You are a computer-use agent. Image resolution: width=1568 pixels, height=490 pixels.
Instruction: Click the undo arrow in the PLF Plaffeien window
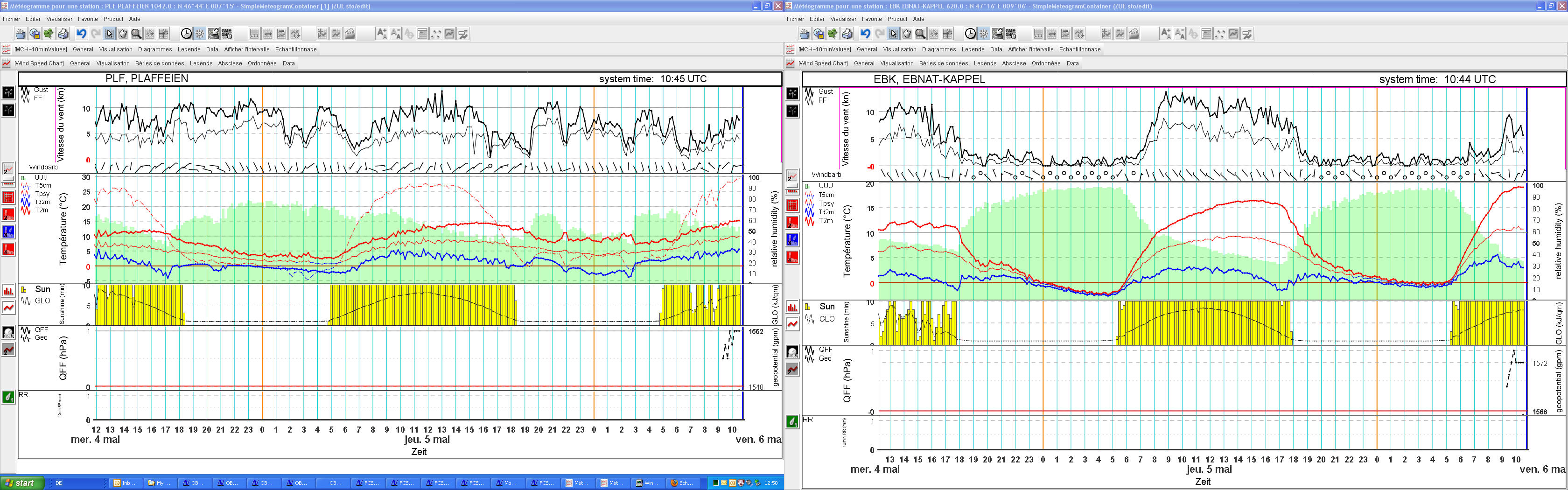tap(81, 34)
